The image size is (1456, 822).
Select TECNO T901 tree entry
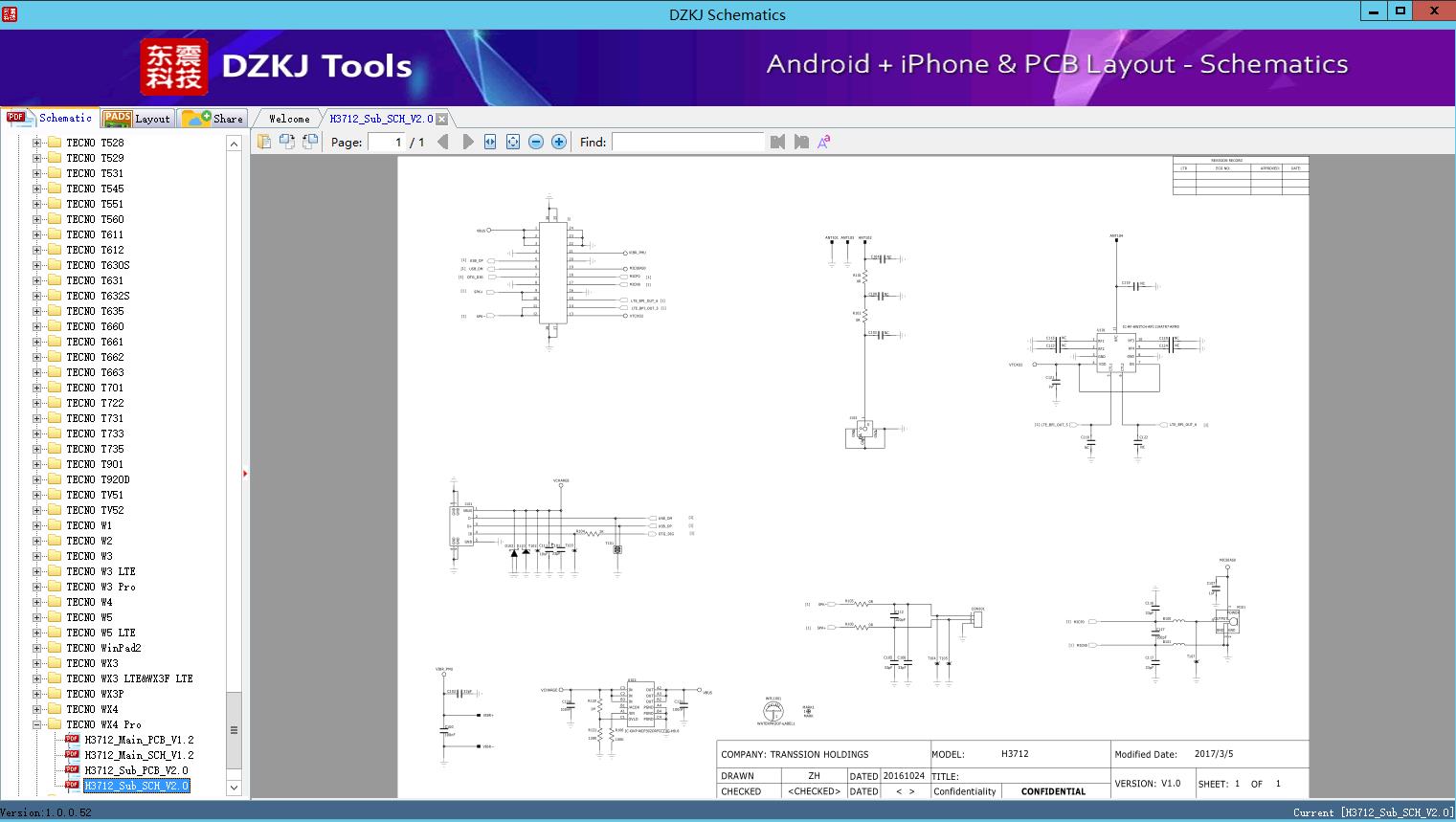(95, 464)
